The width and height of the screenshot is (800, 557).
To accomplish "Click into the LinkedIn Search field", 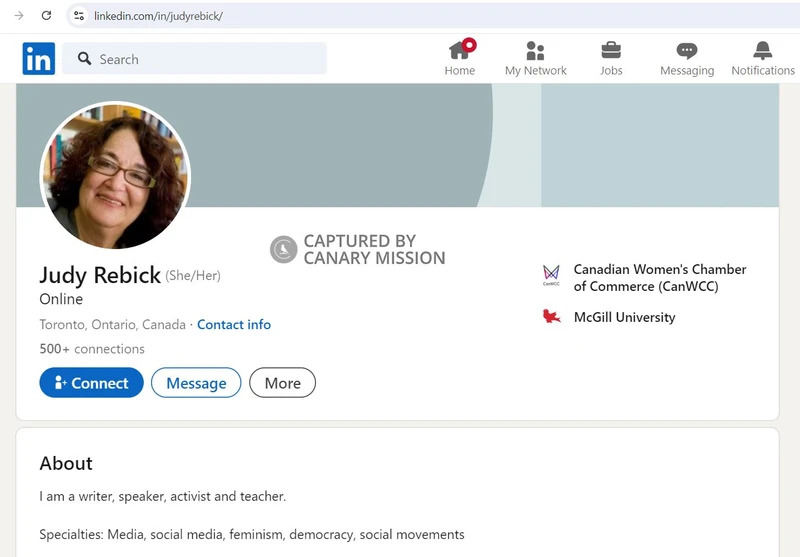I will click(194, 59).
